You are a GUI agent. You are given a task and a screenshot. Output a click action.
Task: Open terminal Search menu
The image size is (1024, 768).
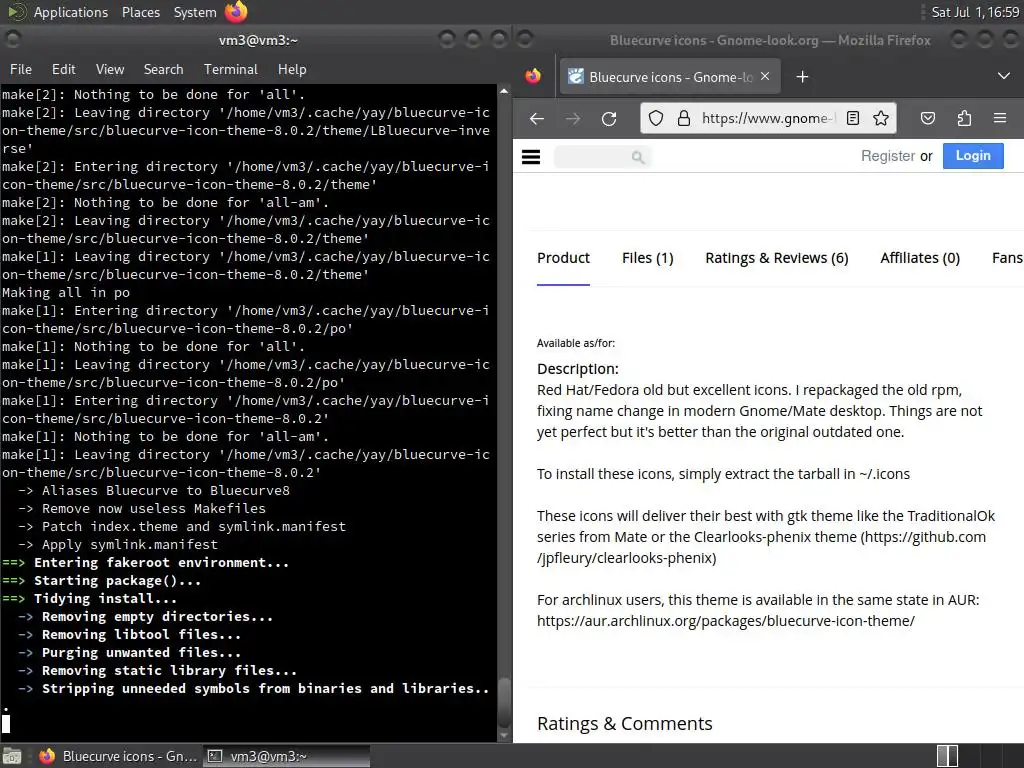163,69
